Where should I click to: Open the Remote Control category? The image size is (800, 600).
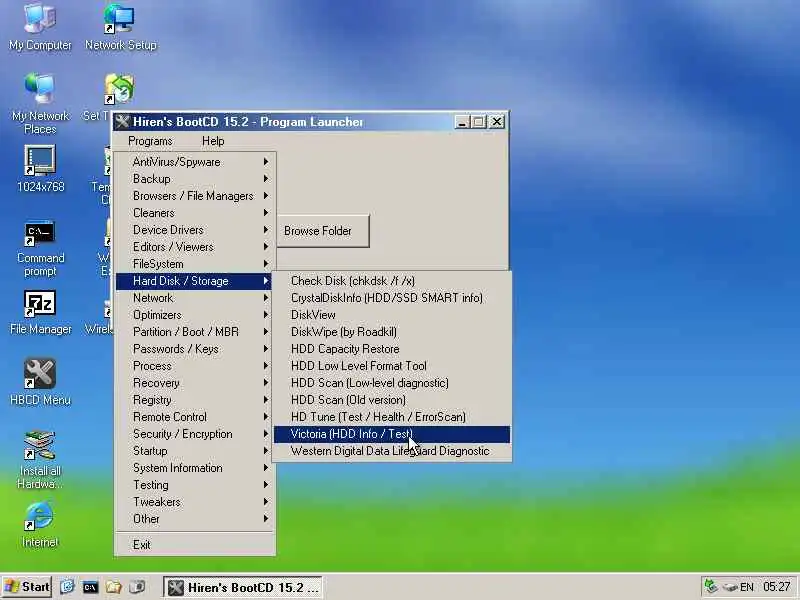196,417
